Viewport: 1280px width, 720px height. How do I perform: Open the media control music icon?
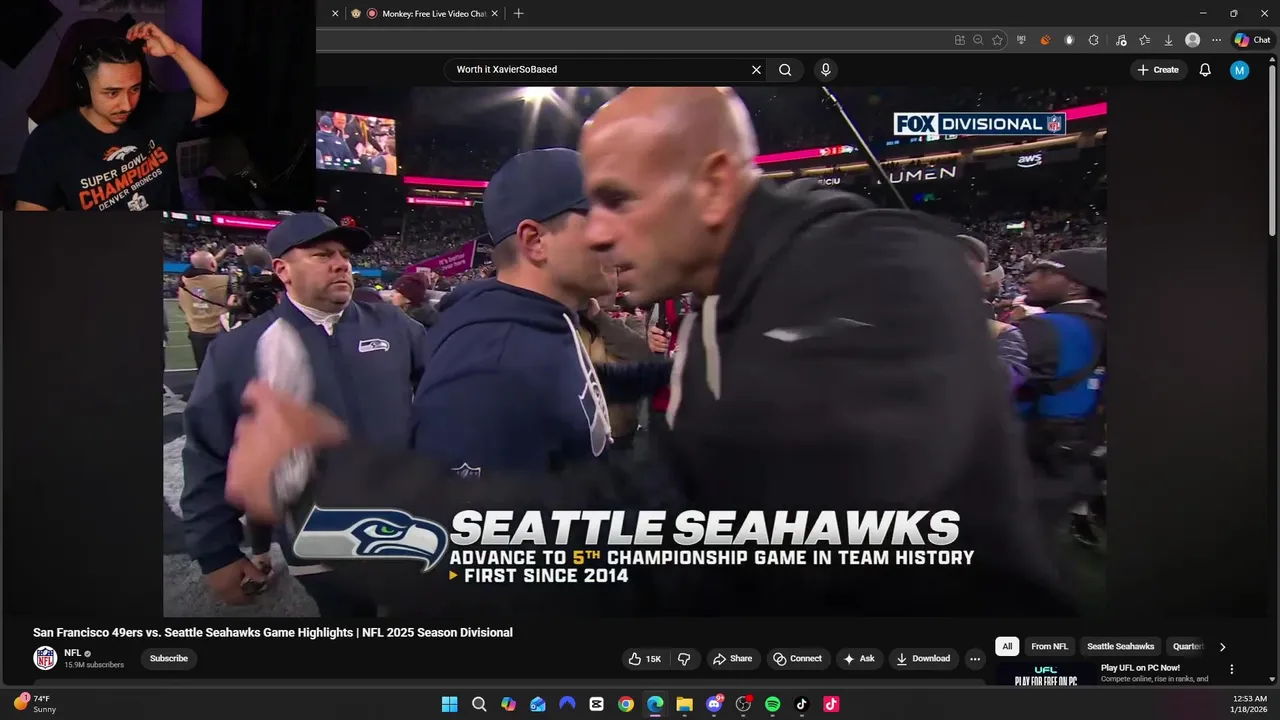point(1121,40)
